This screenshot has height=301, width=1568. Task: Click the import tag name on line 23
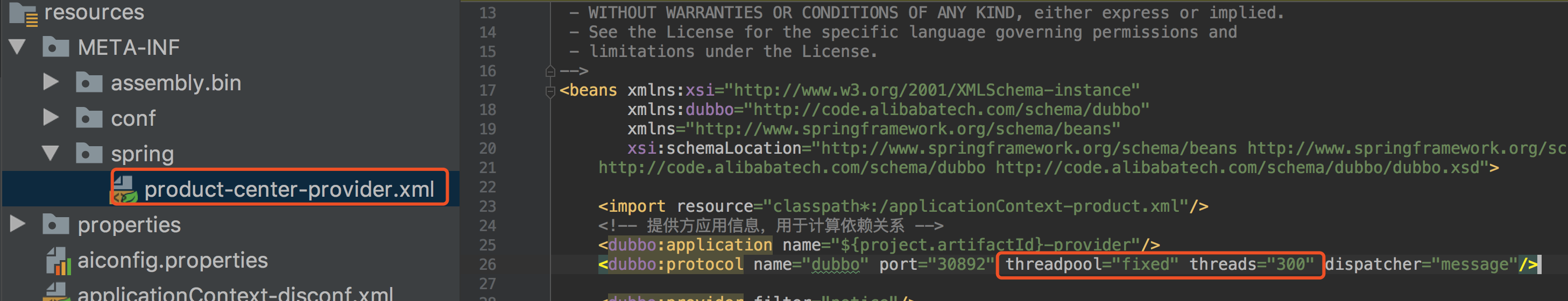point(637,207)
